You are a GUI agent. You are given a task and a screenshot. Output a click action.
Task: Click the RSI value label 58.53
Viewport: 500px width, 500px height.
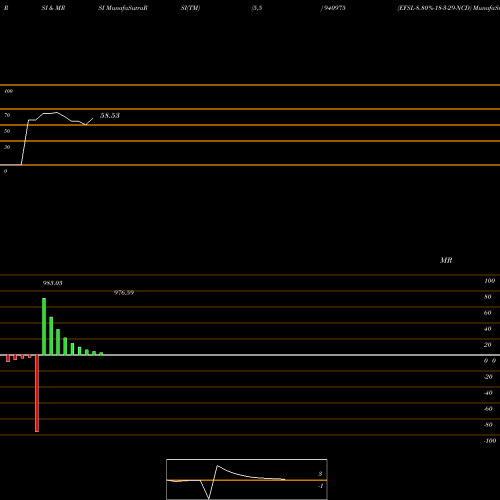pos(110,116)
